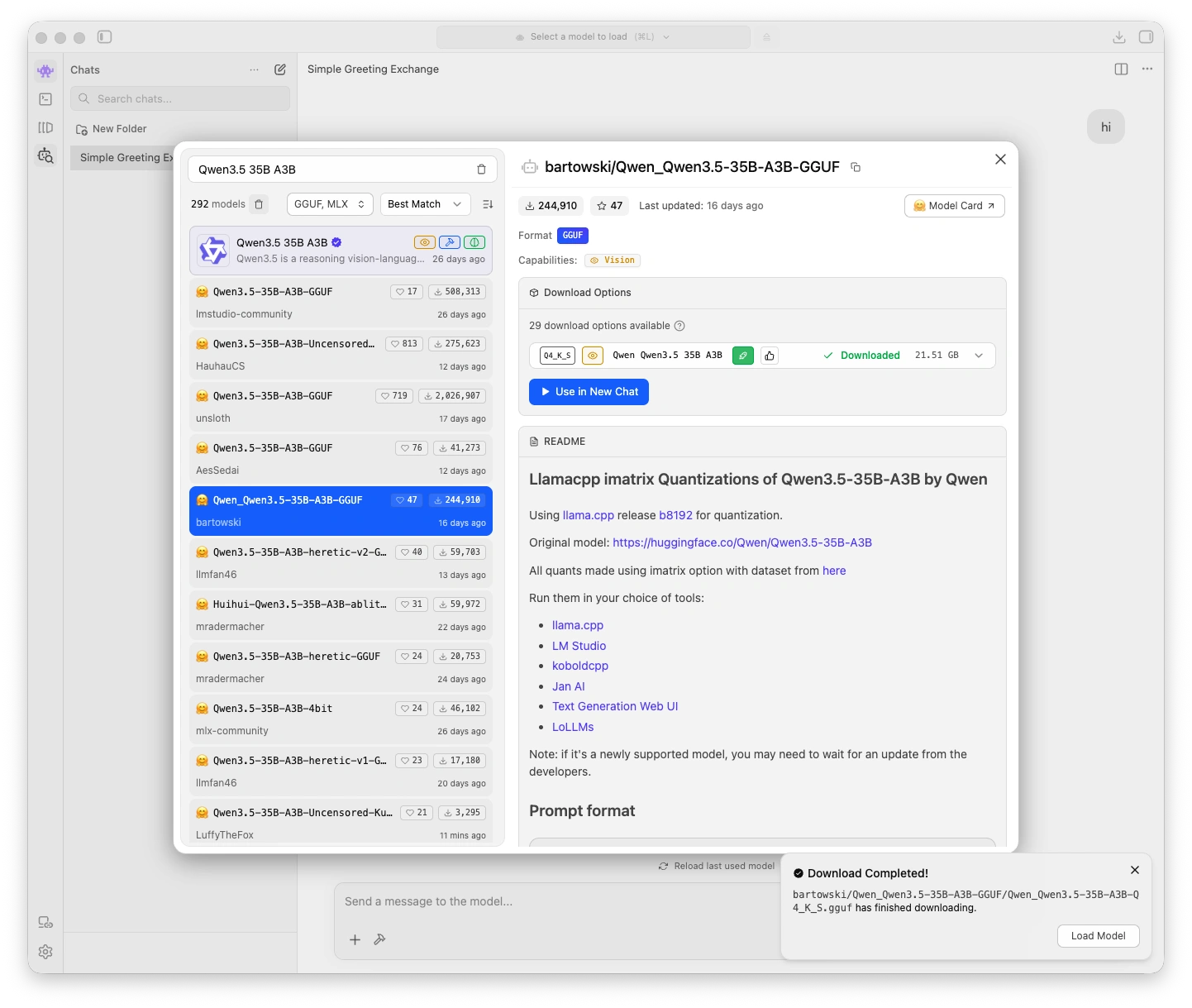1192x1008 pixels.
Task: Toggle the left sidebar panel
Action: coord(104,37)
